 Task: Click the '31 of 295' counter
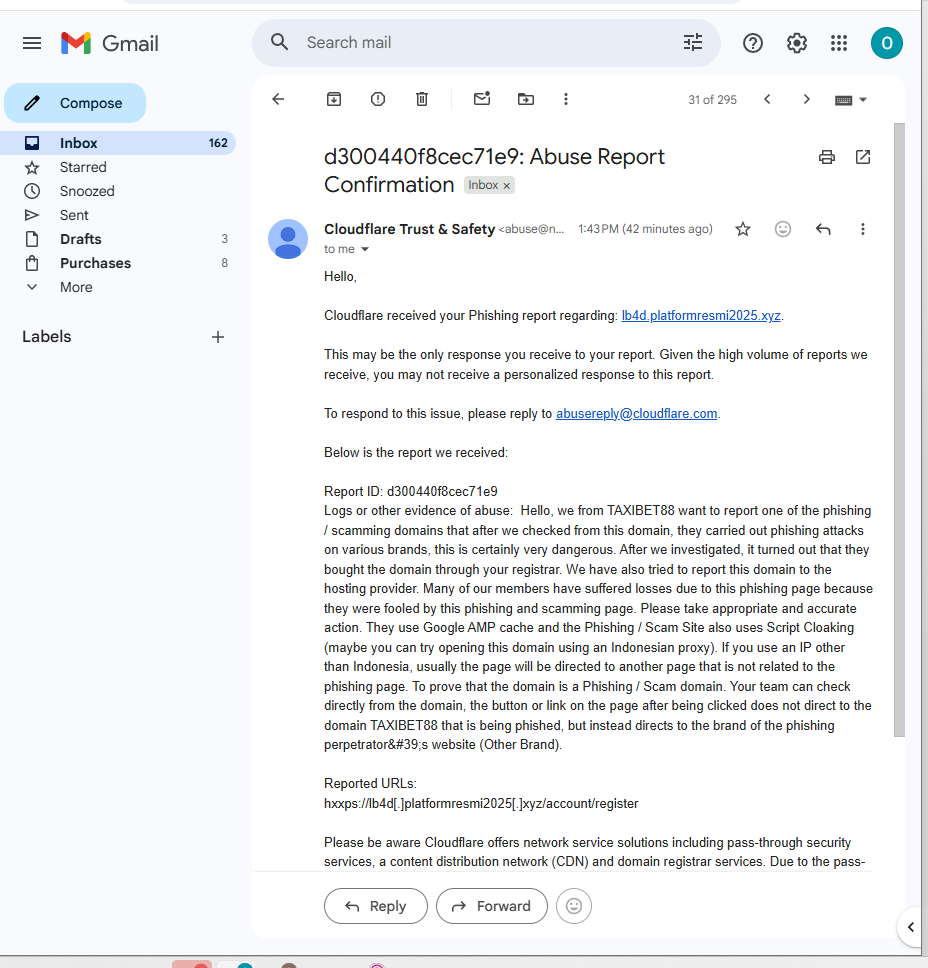point(713,100)
